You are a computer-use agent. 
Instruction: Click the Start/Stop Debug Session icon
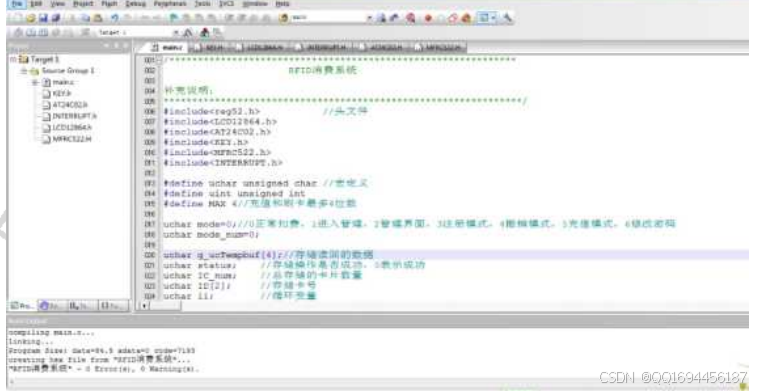click(x=410, y=18)
